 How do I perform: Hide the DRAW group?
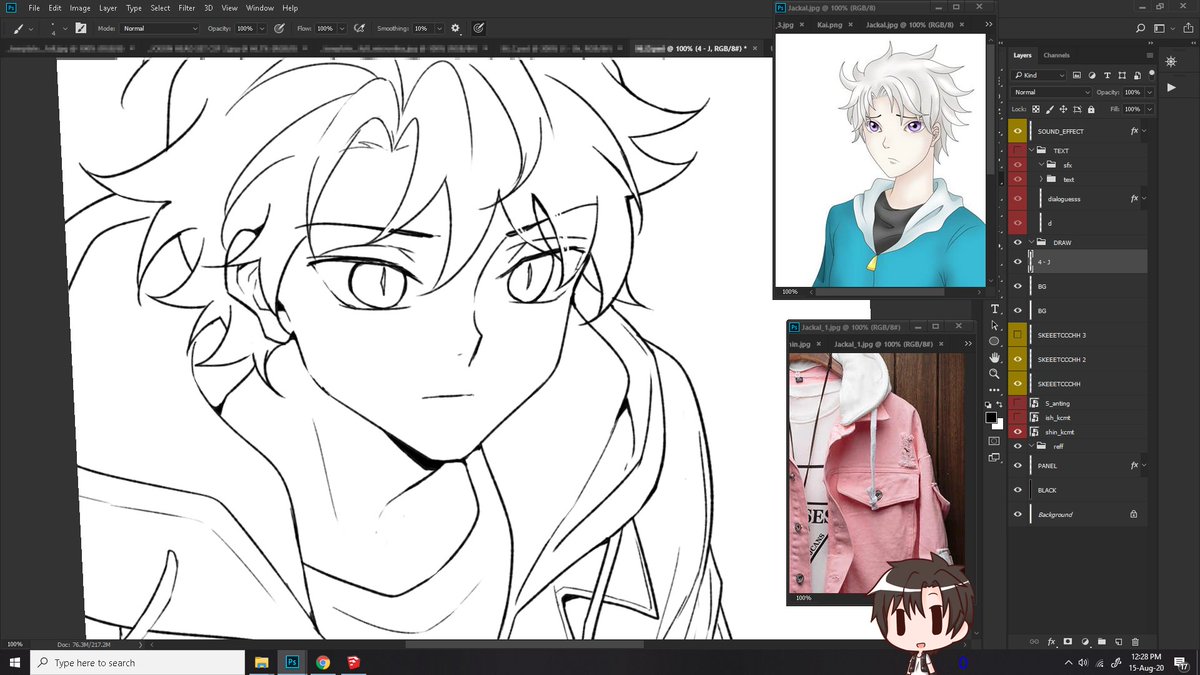pos(1018,242)
